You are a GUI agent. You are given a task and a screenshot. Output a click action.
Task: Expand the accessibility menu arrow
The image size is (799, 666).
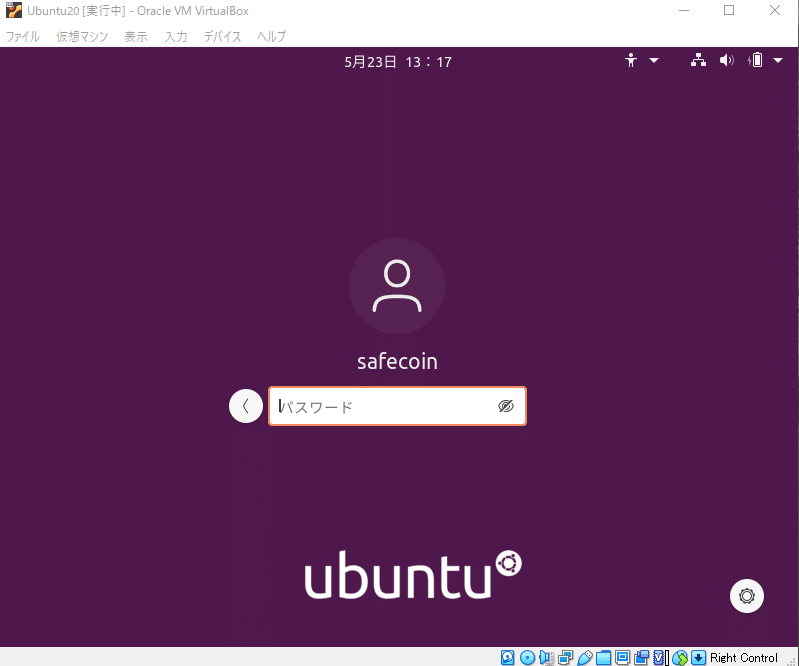(x=654, y=61)
